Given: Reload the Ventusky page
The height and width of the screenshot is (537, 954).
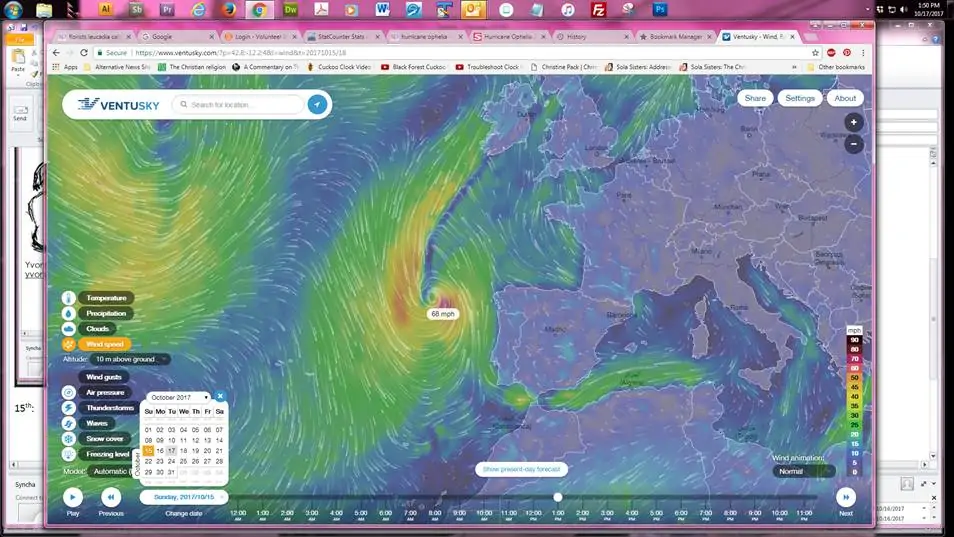Looking at the screenshot, I should (84, 53).
